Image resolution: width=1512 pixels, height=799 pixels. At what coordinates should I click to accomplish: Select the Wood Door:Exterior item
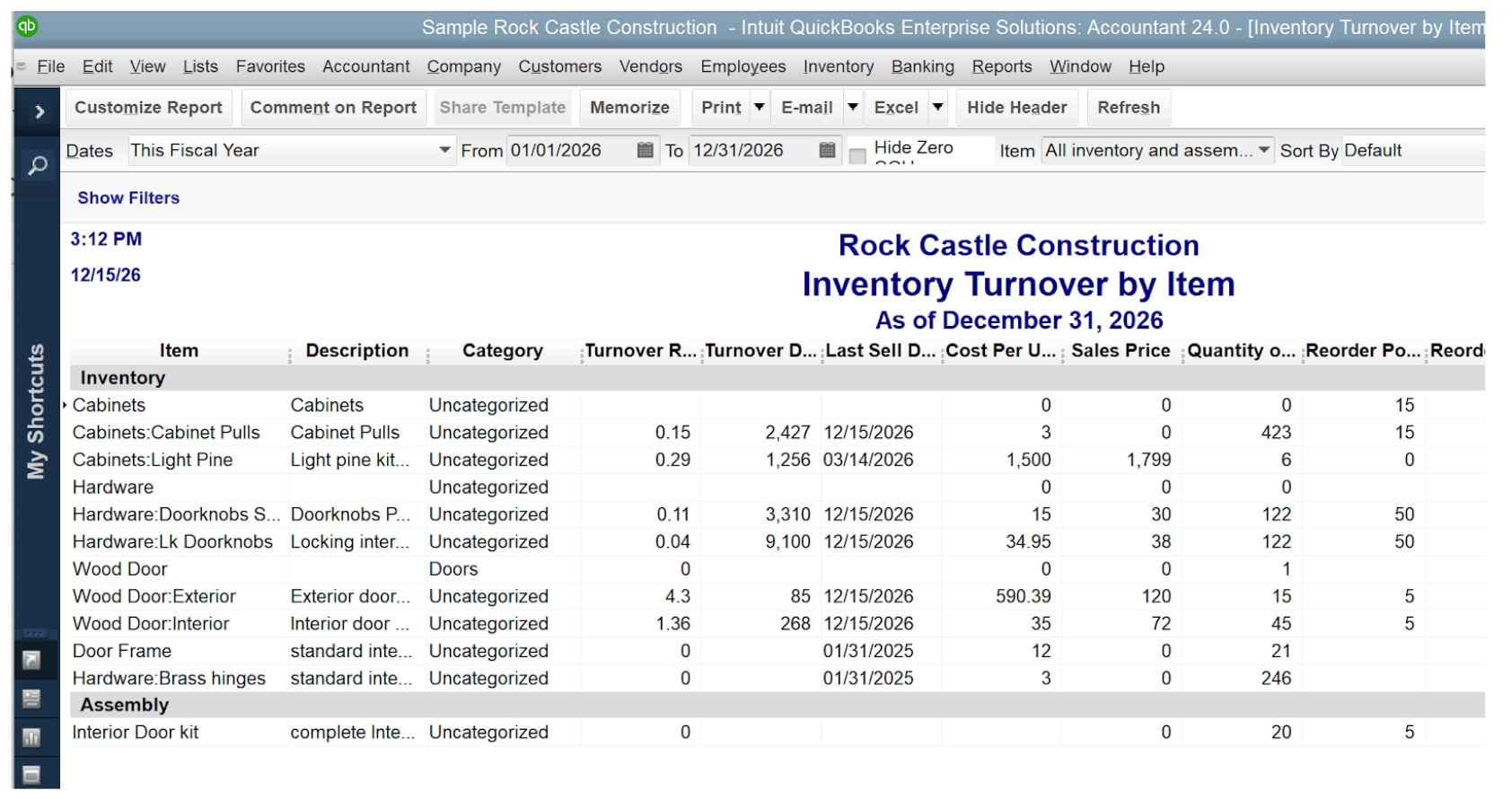[154, 596]
